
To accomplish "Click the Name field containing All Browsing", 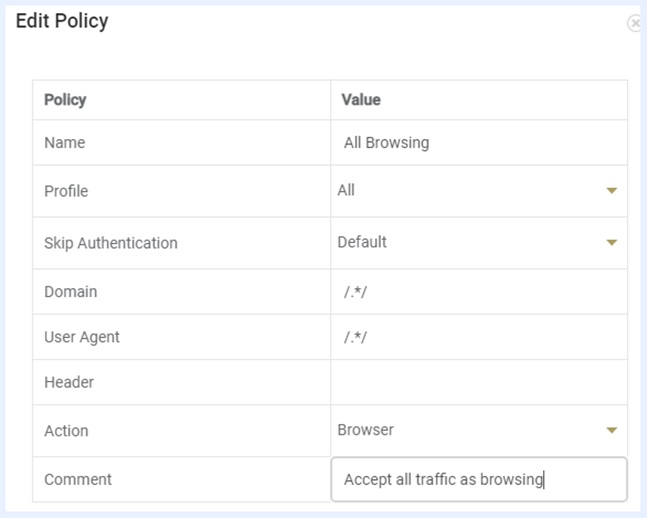I will coord(478,143).
